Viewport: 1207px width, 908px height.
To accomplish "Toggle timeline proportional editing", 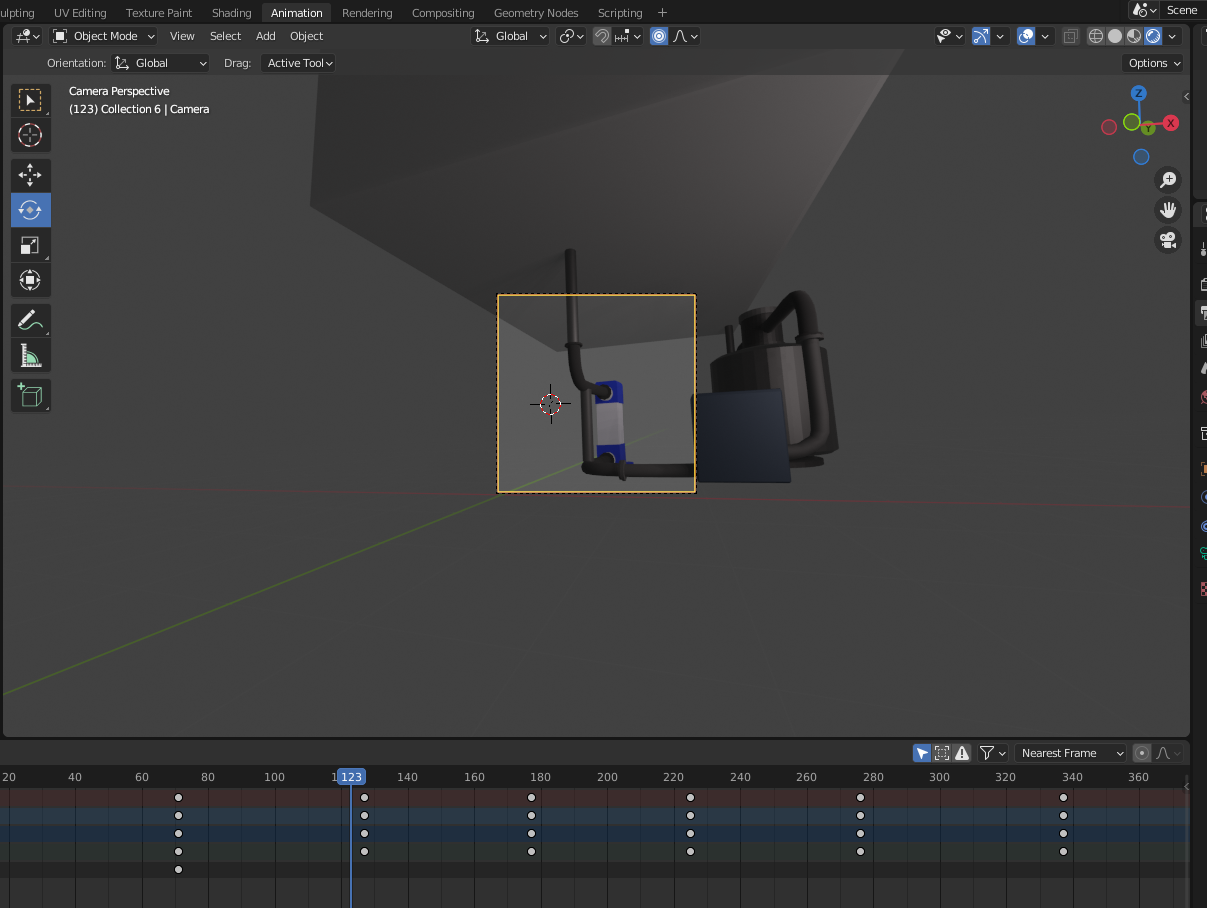I will (1142, 753).
